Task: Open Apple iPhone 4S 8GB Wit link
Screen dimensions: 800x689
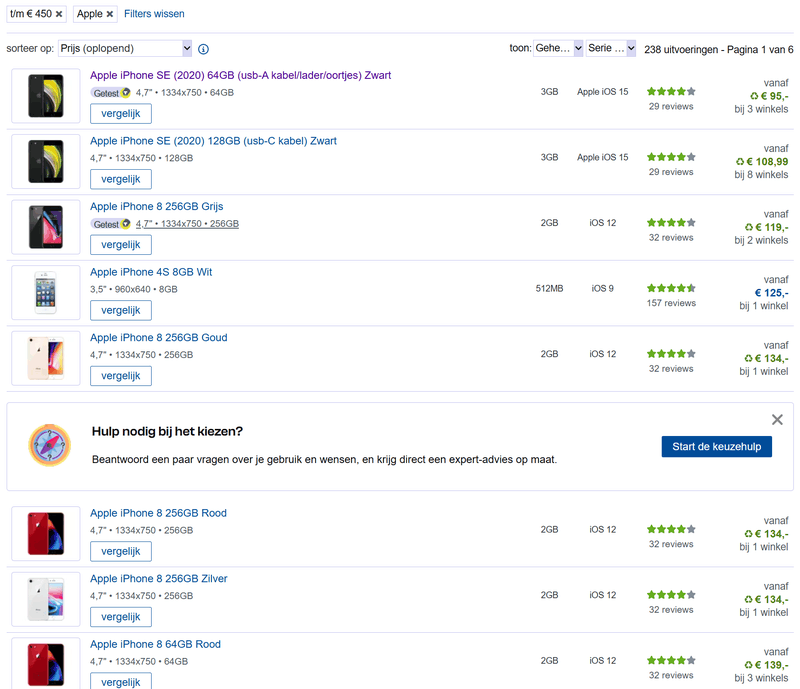Action: coord(151,272)
